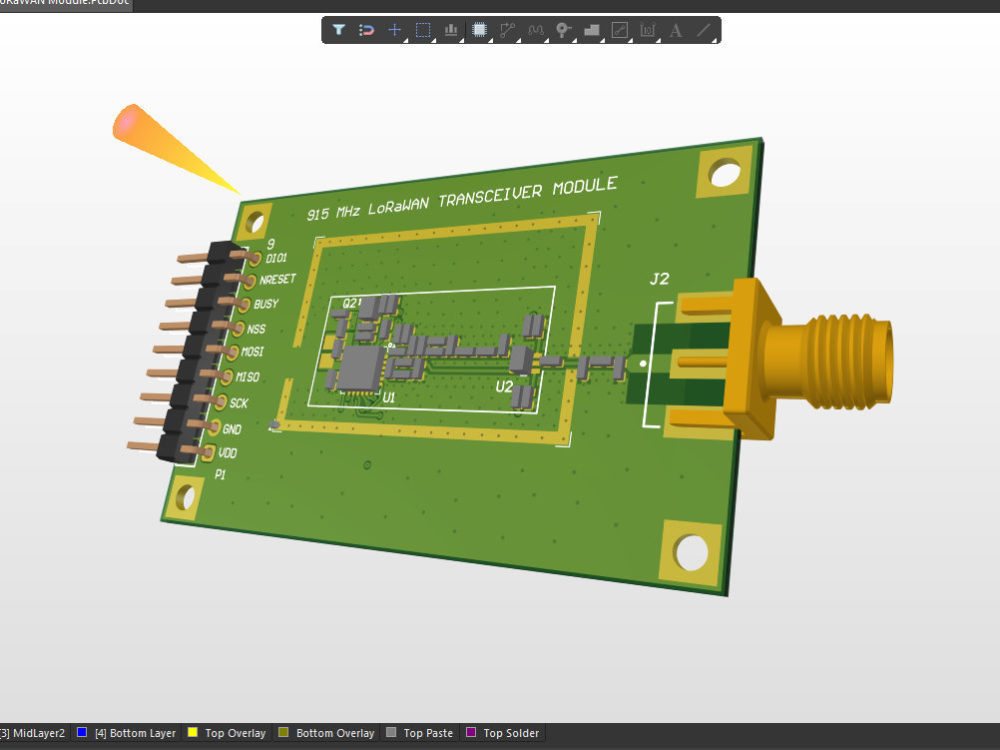The height and width of the screenshot is (750, 1000).
Task: Open the component placement chip icon
Action: point(479,30)
